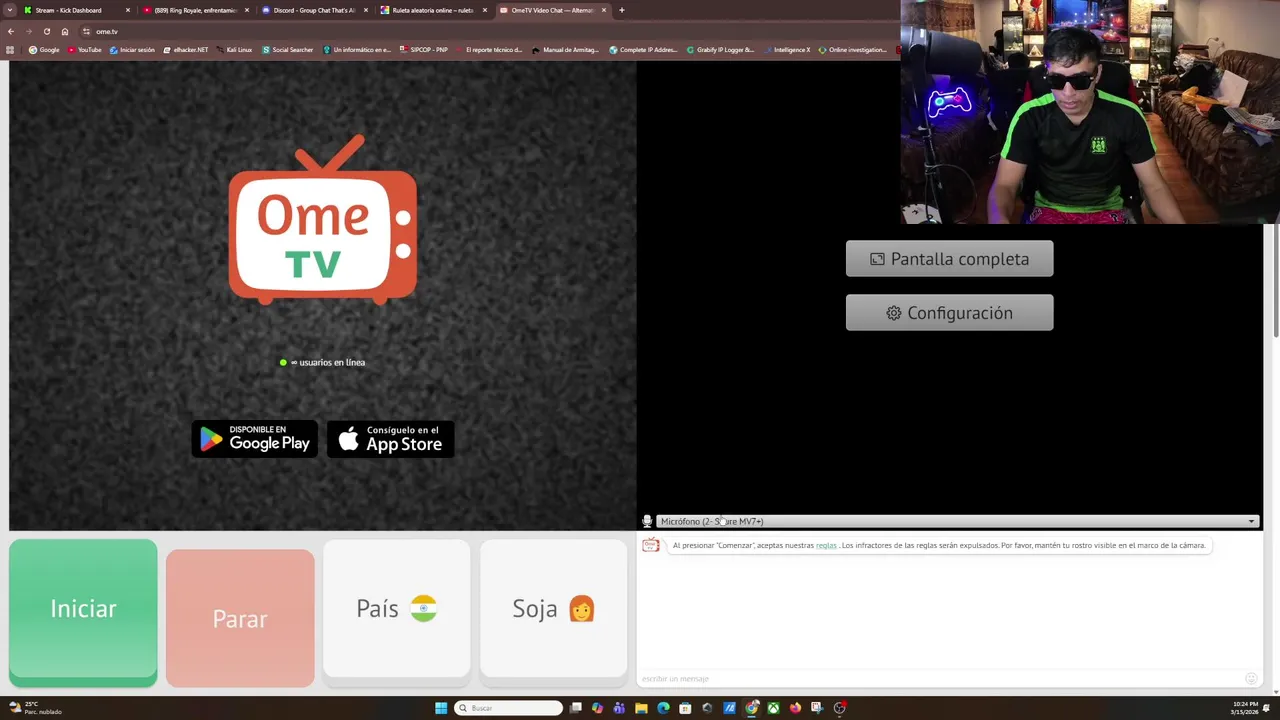Click the browser forward arrow
The width and height of the screenshot is (1280, 720).
point(29,31)
